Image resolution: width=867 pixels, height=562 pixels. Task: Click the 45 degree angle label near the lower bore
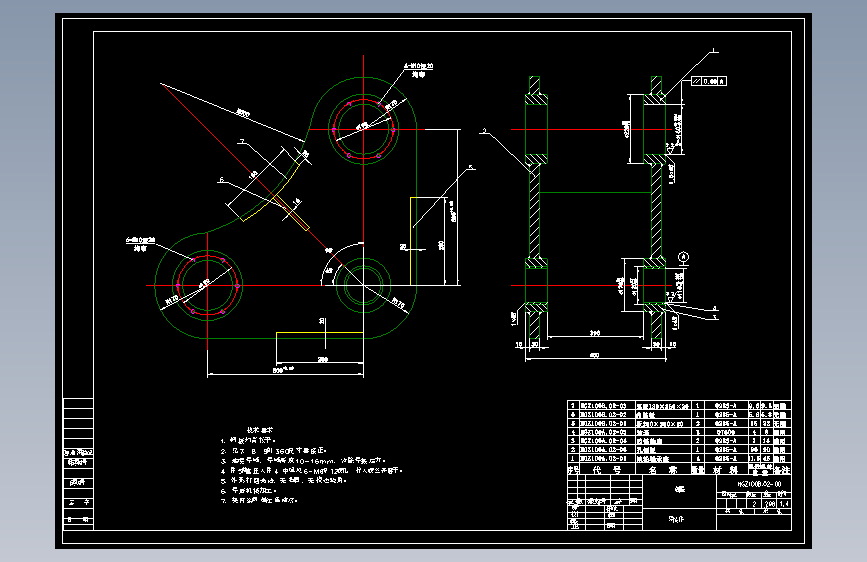(329, 270)
